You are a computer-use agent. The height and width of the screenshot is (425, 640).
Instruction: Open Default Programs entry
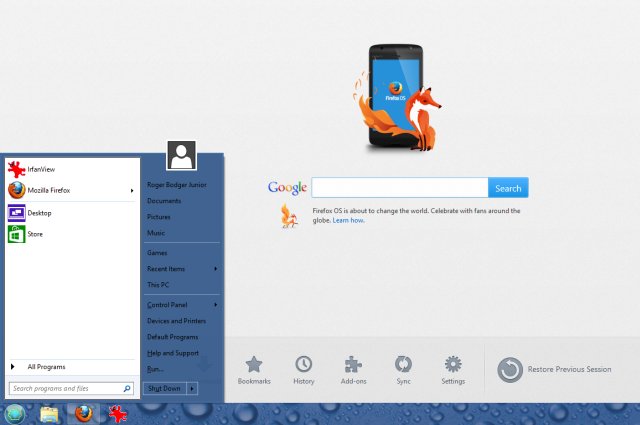173,337
